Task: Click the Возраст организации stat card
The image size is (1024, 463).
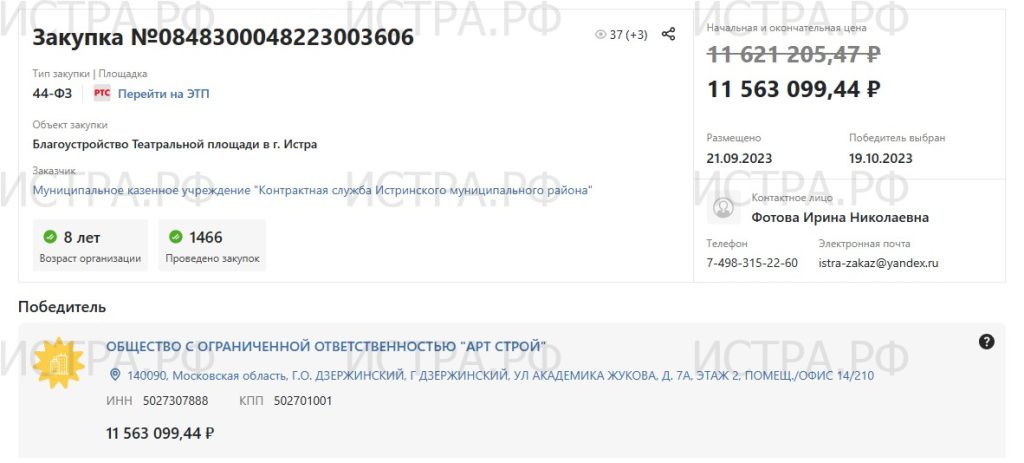Action: (90, 245)
